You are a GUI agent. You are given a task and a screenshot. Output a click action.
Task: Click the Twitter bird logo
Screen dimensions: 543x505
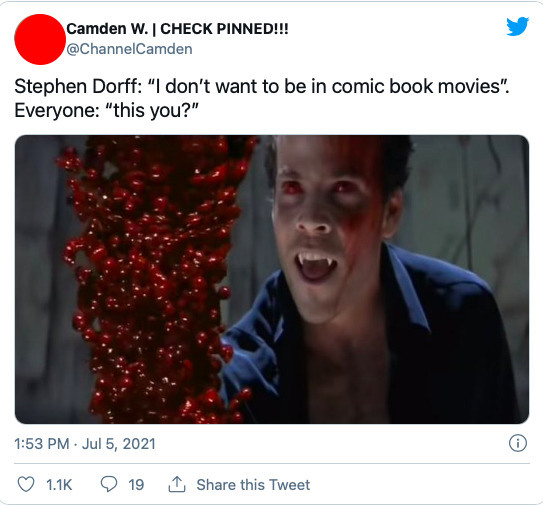[517, 26]
